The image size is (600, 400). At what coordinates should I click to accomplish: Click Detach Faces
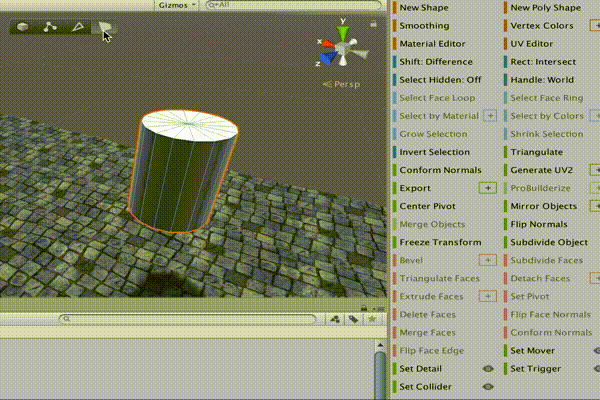pos(540,278)
